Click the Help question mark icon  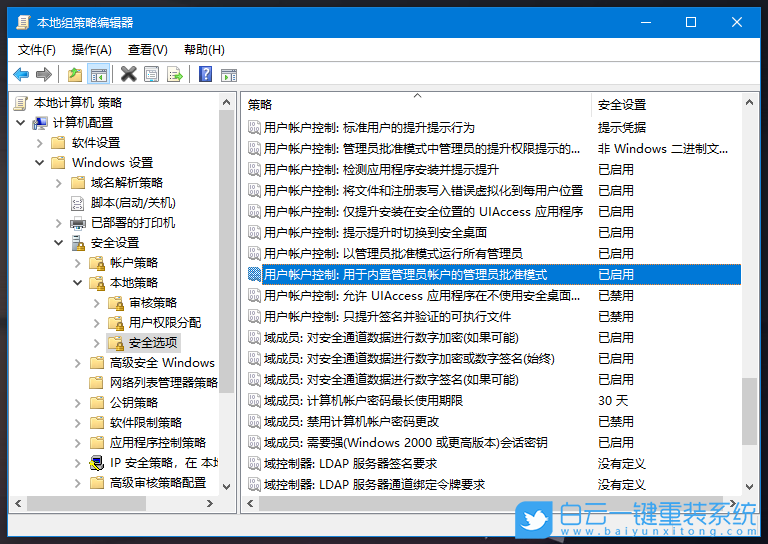click(x=206, y=74)
